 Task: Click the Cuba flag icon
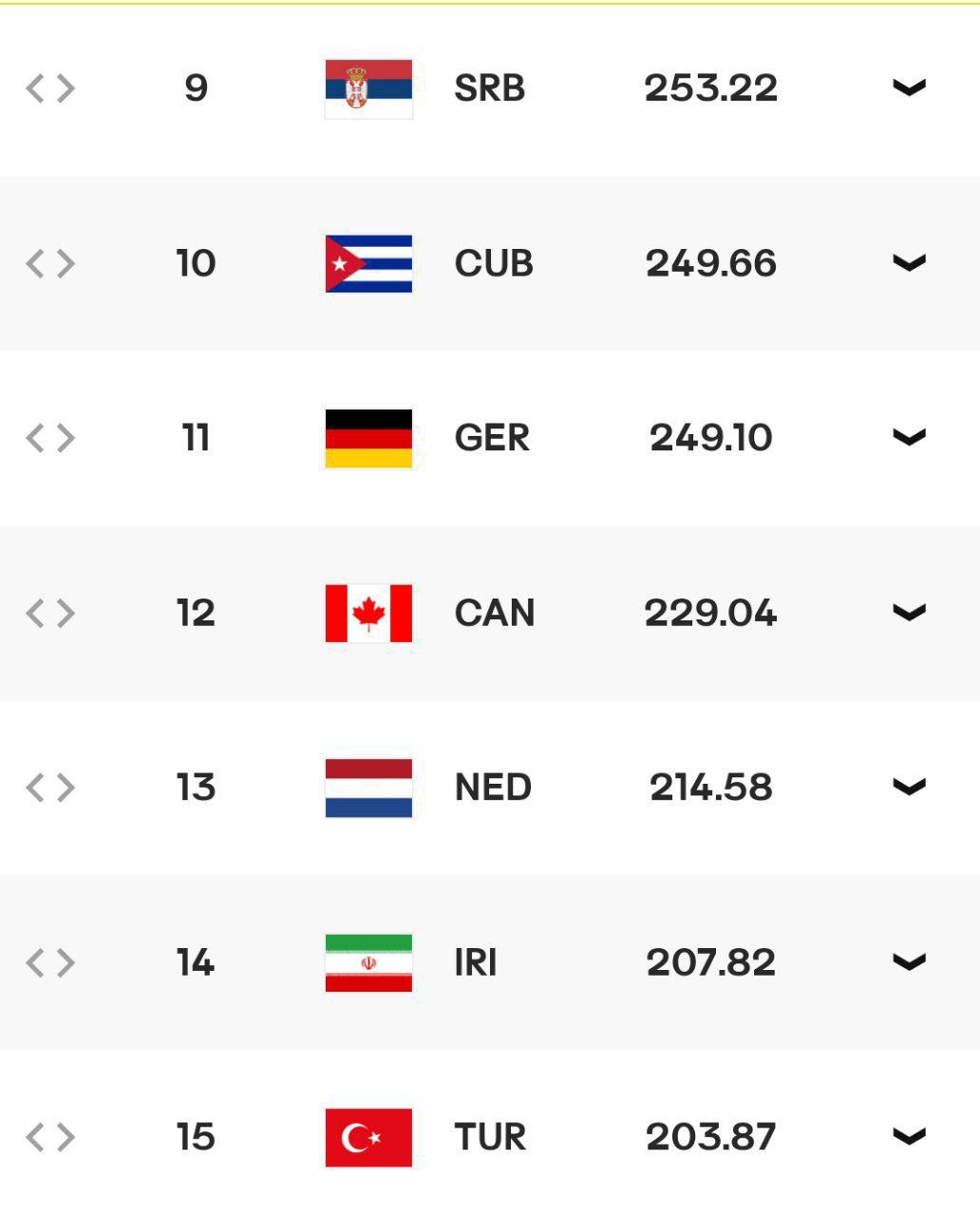click(368, 263)
